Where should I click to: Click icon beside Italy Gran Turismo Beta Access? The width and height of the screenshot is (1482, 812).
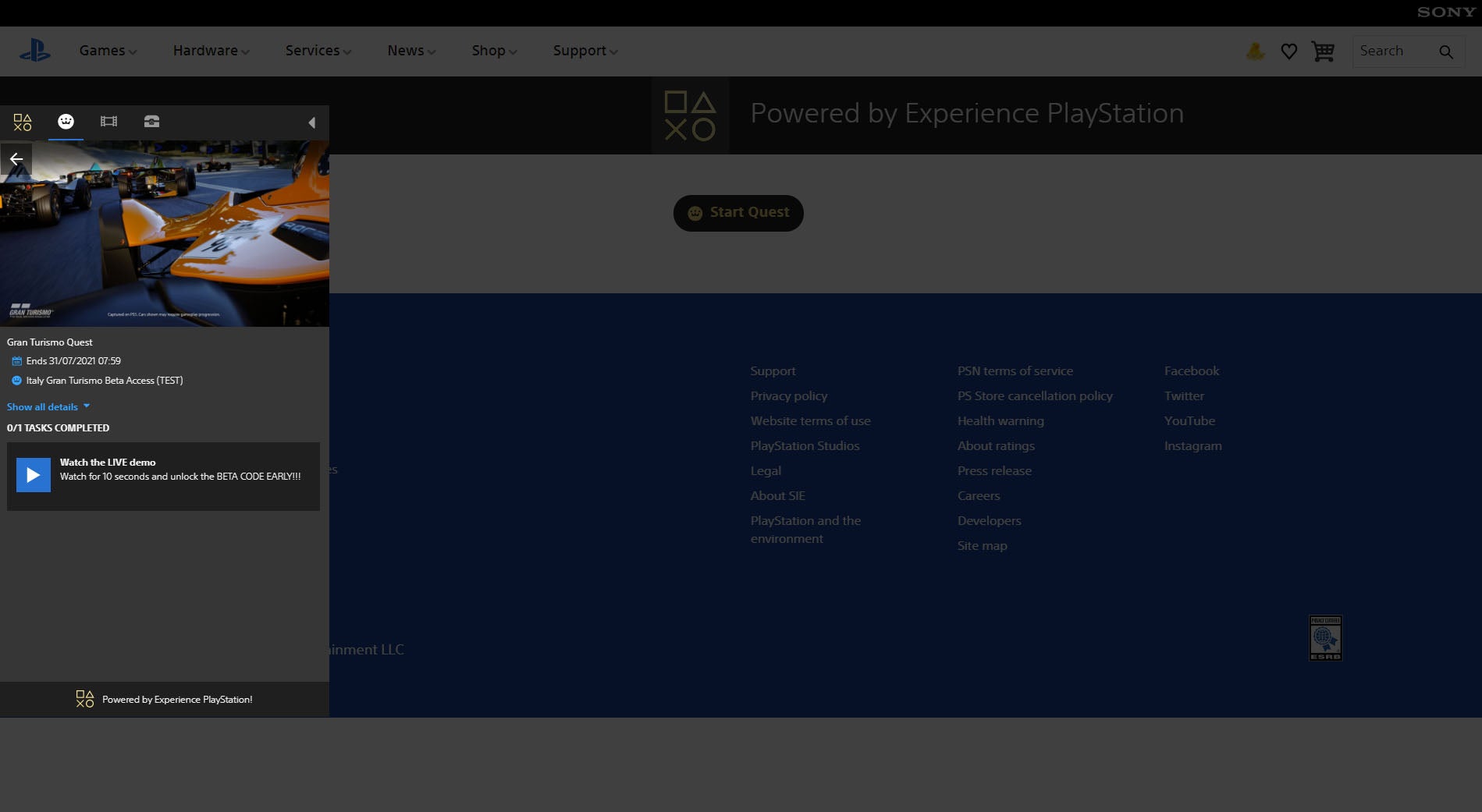coord(16,381)
